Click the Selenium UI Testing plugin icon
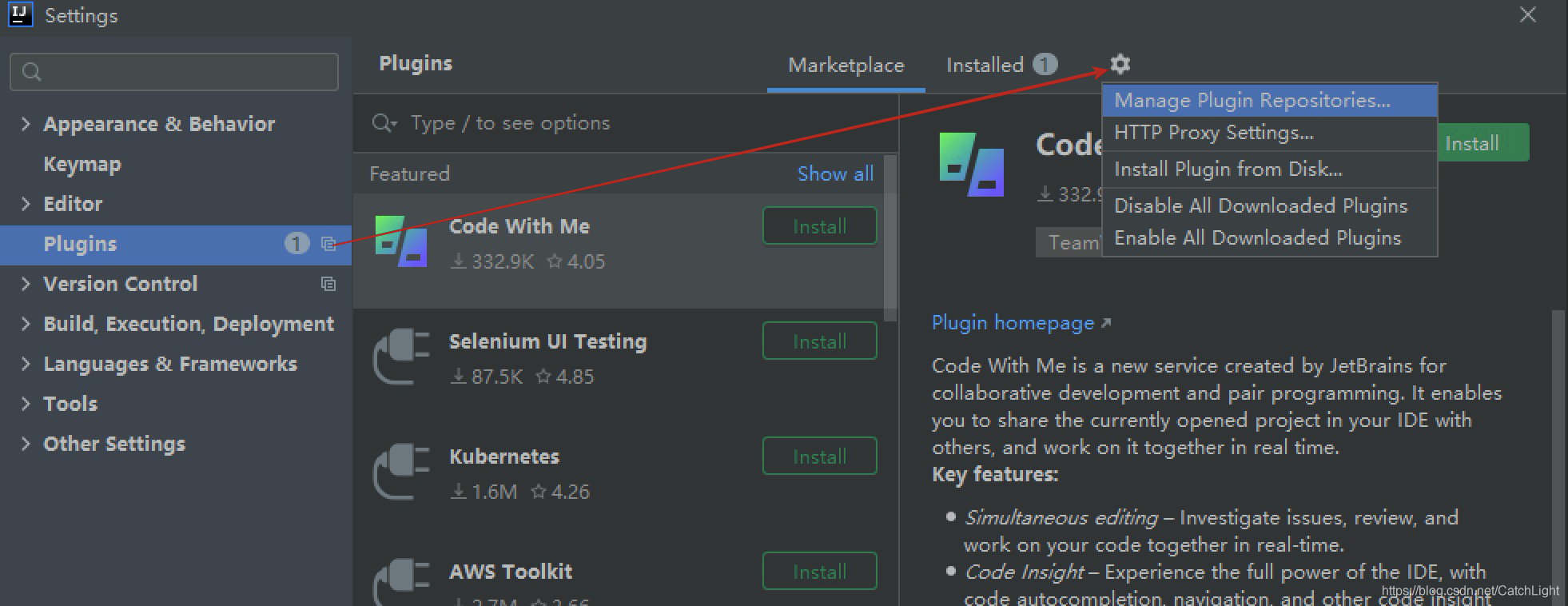Image resolution: width=1568 pixels, height=606 pixels. 401,357
